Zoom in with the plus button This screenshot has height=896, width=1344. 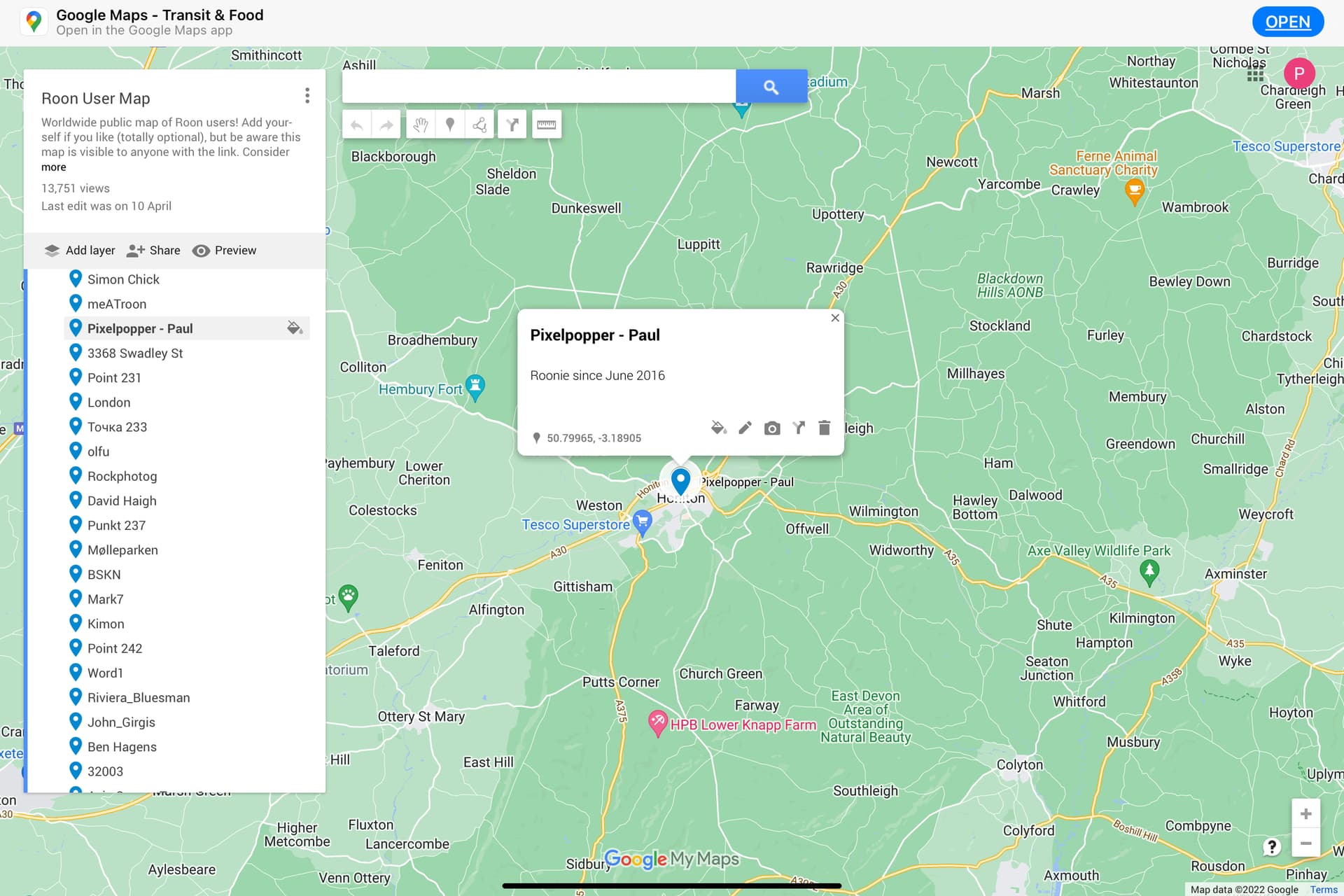click(x=1305, y=813)
